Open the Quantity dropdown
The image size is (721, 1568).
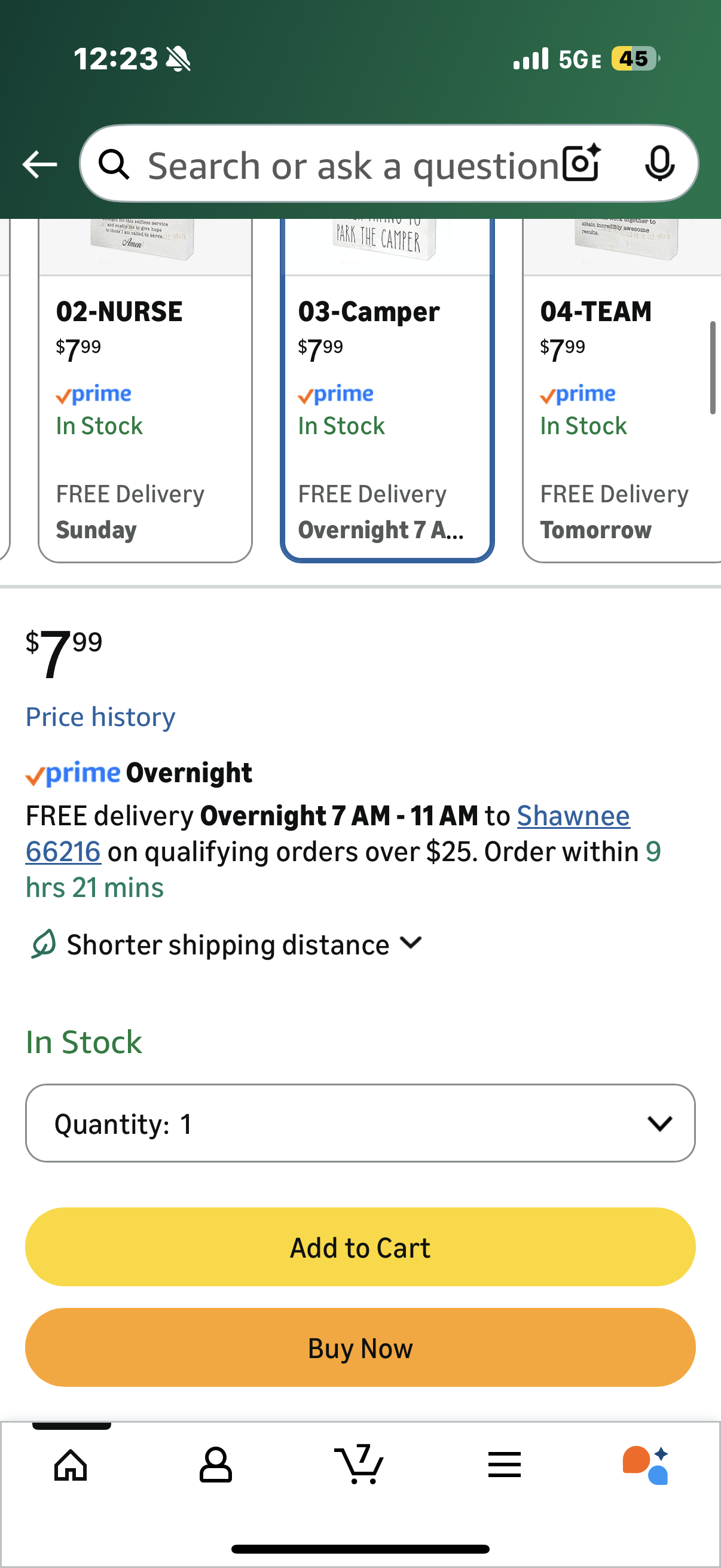360,1123
